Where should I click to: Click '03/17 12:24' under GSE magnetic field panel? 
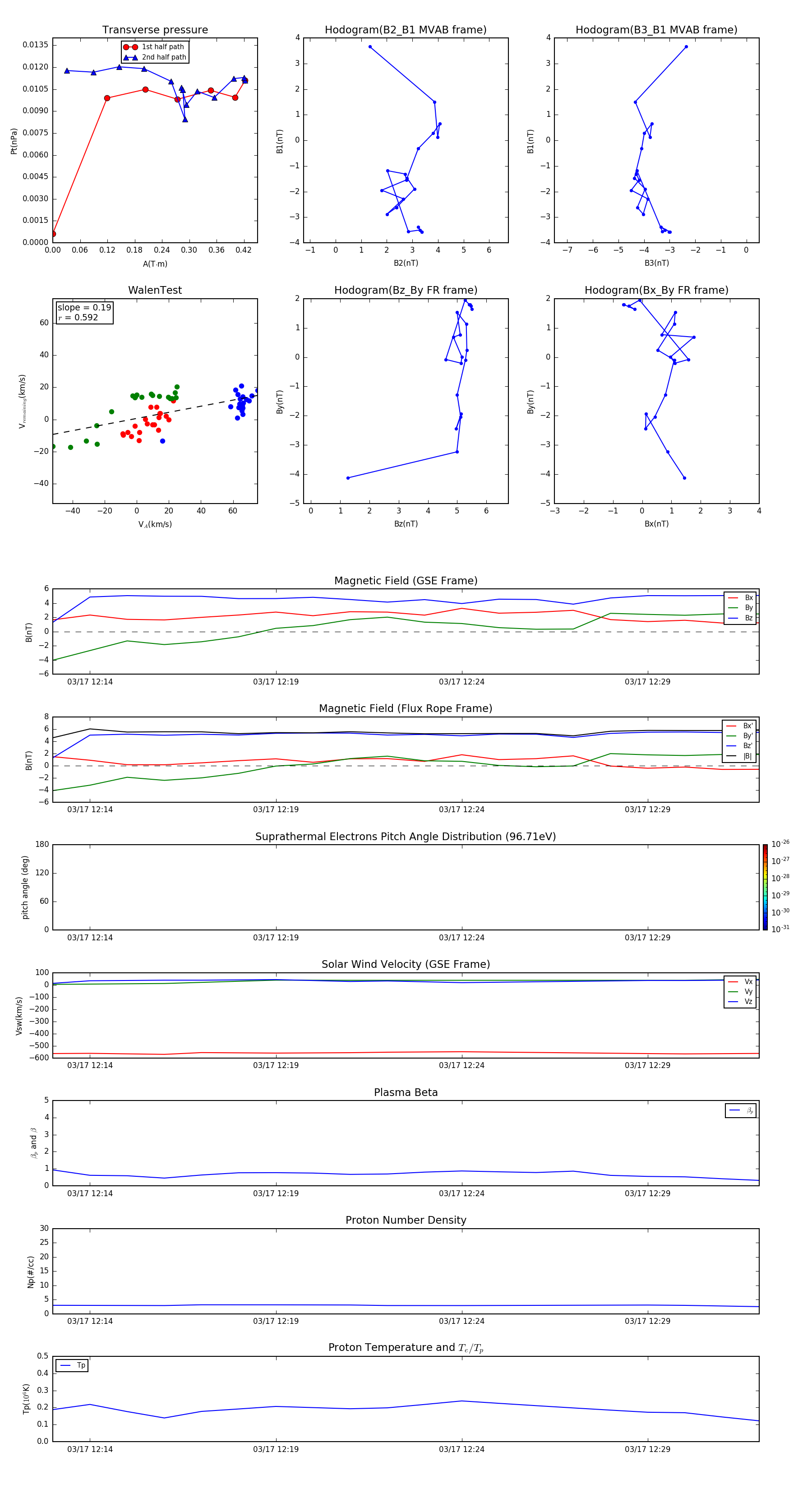click(x=462, y=682)
